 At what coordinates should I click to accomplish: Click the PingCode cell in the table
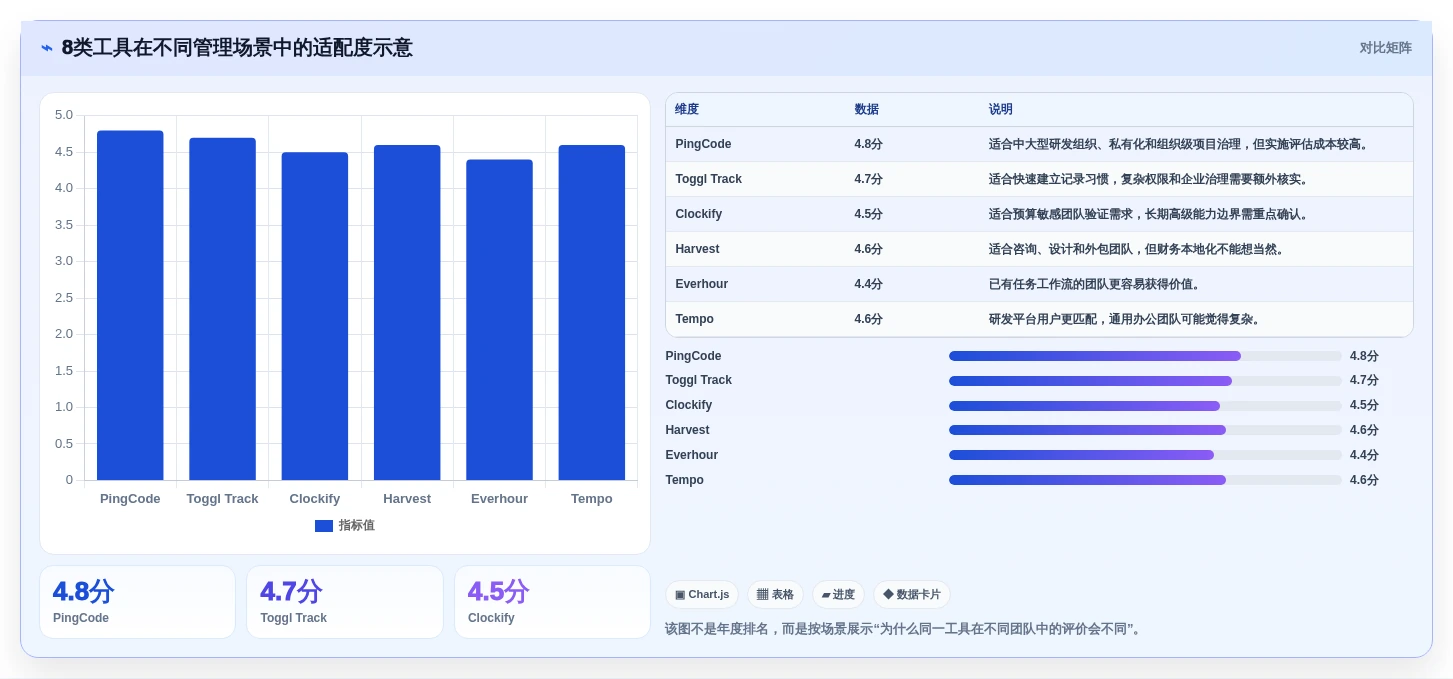(x=703, y=144)
